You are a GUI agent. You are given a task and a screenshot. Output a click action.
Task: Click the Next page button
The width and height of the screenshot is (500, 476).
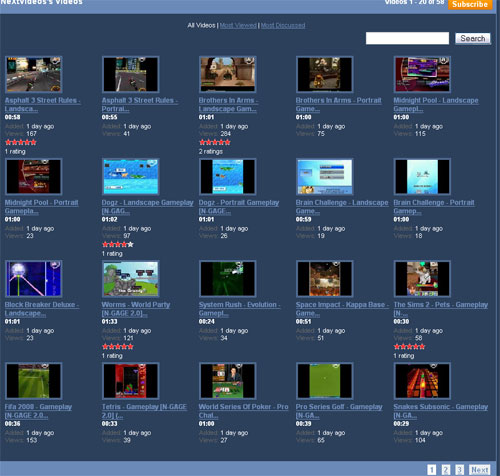(x=479, y=470)
